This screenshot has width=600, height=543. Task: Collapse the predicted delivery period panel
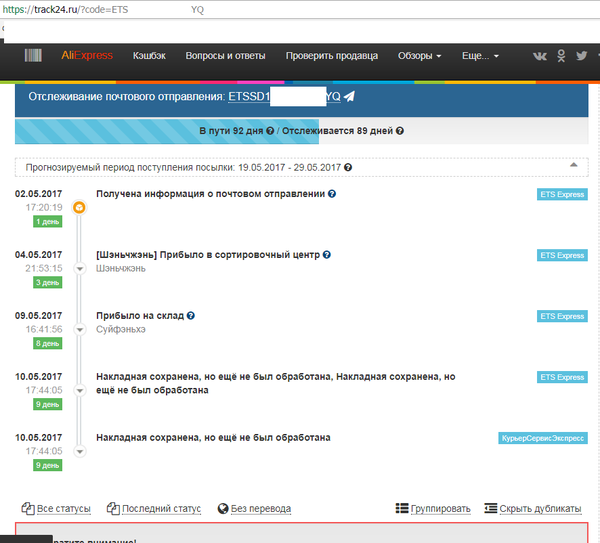pyautogui.click(x=573, y=164)
